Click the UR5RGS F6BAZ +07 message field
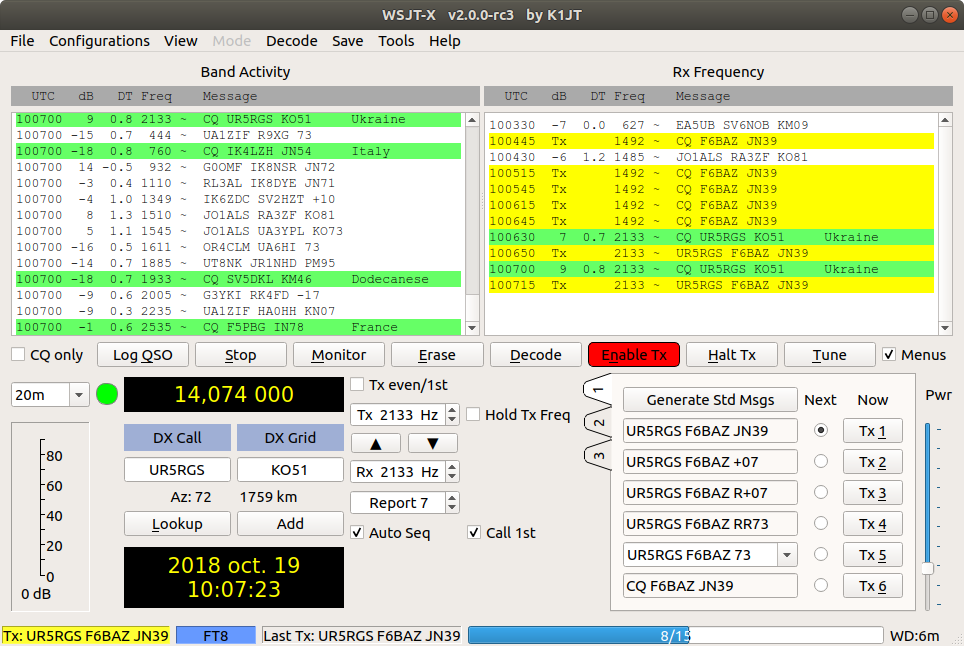Viewport: 964px width, 646px height. point(710,462)
